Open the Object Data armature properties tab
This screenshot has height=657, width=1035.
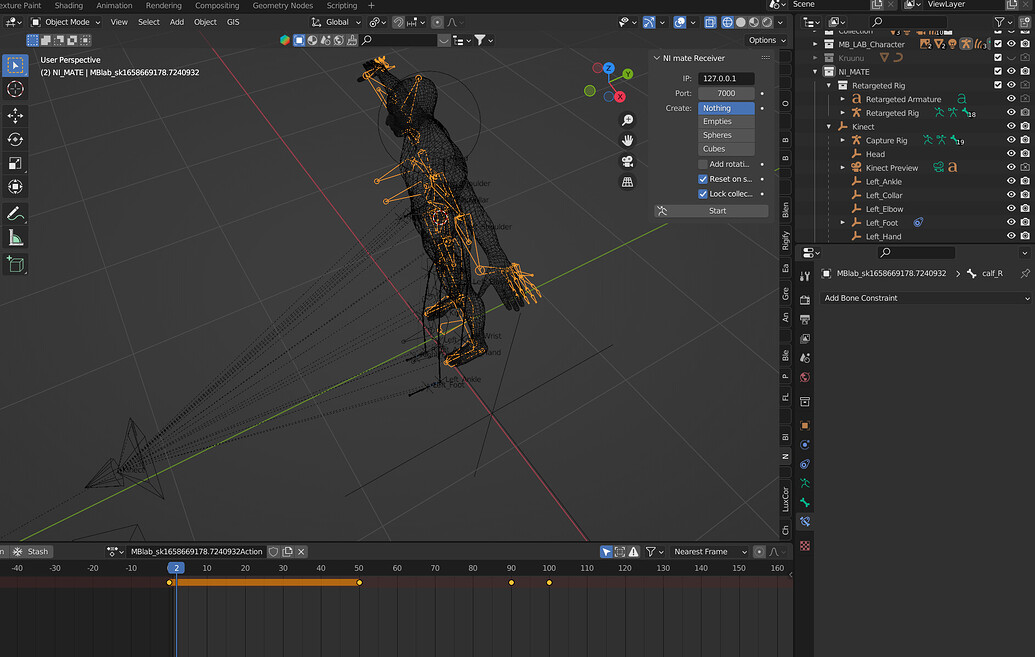tap(805, 483)
